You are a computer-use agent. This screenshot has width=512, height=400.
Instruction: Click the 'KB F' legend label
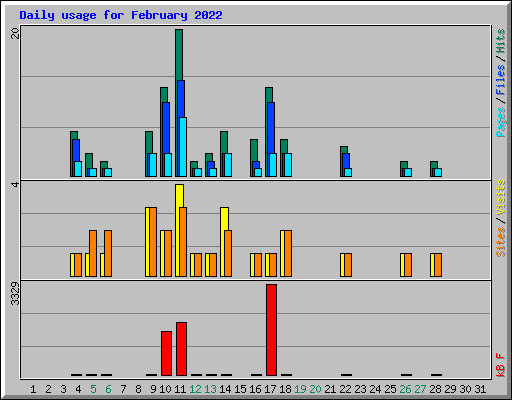pos(500,365)
